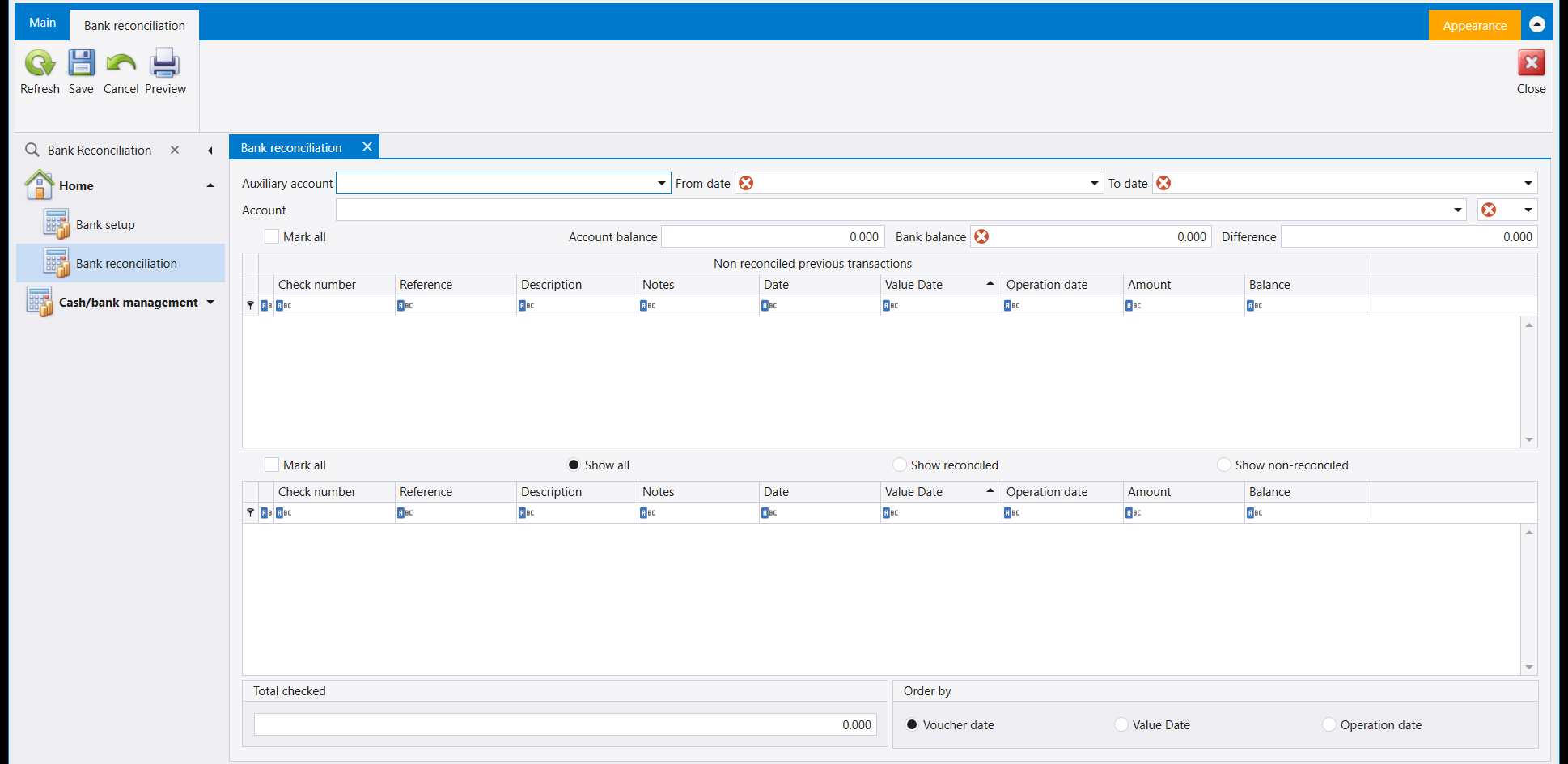Select the Show all radio button

tap(574, 465)
